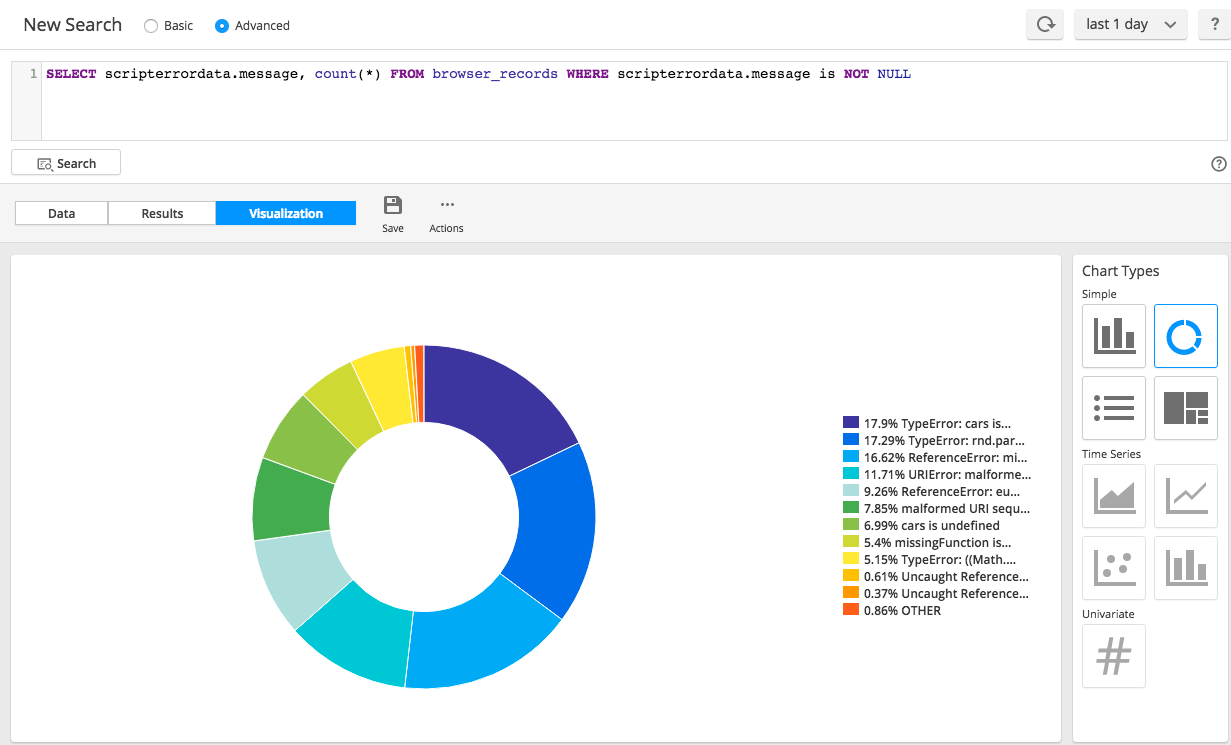Click the yellow TypeError Math legend swatch
This screenshot has height=745, width=1231.
point(851,559)
